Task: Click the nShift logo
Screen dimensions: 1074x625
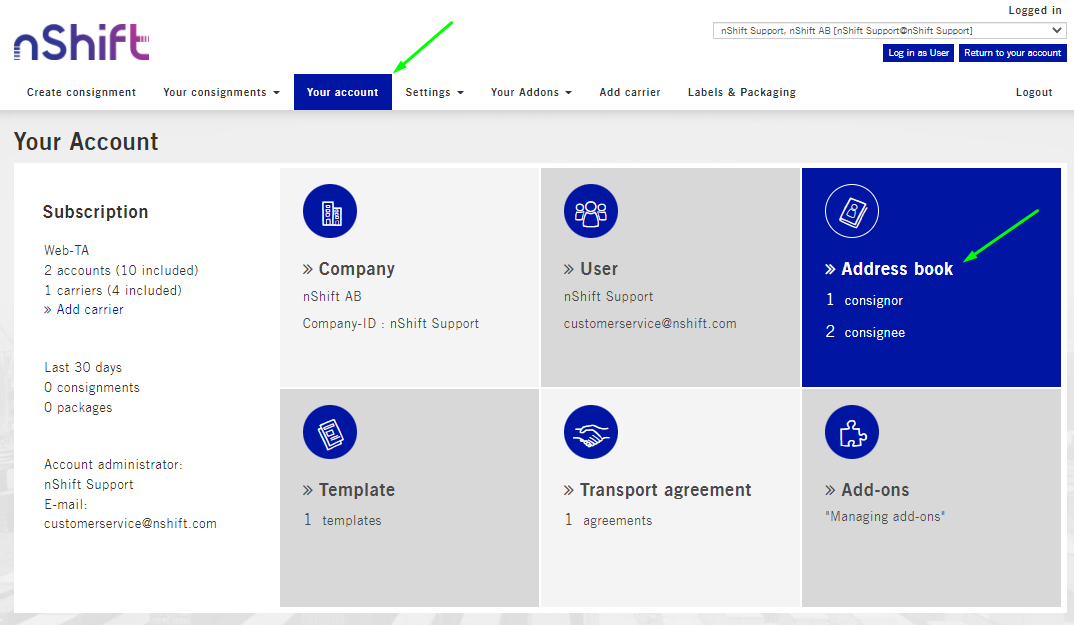Action: (81, 45)
